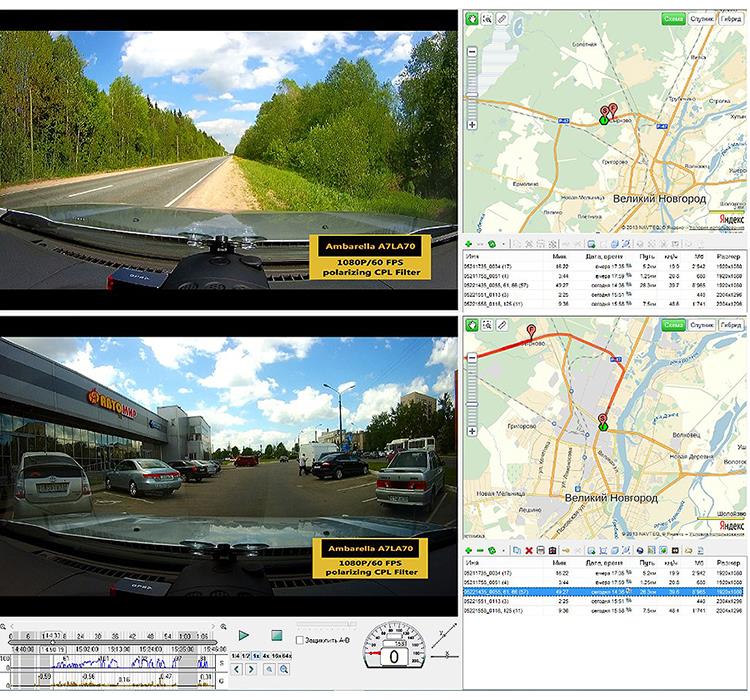Zoom out upper map with minus button
The width and height of the screenshot is (750, 700).
472,52
